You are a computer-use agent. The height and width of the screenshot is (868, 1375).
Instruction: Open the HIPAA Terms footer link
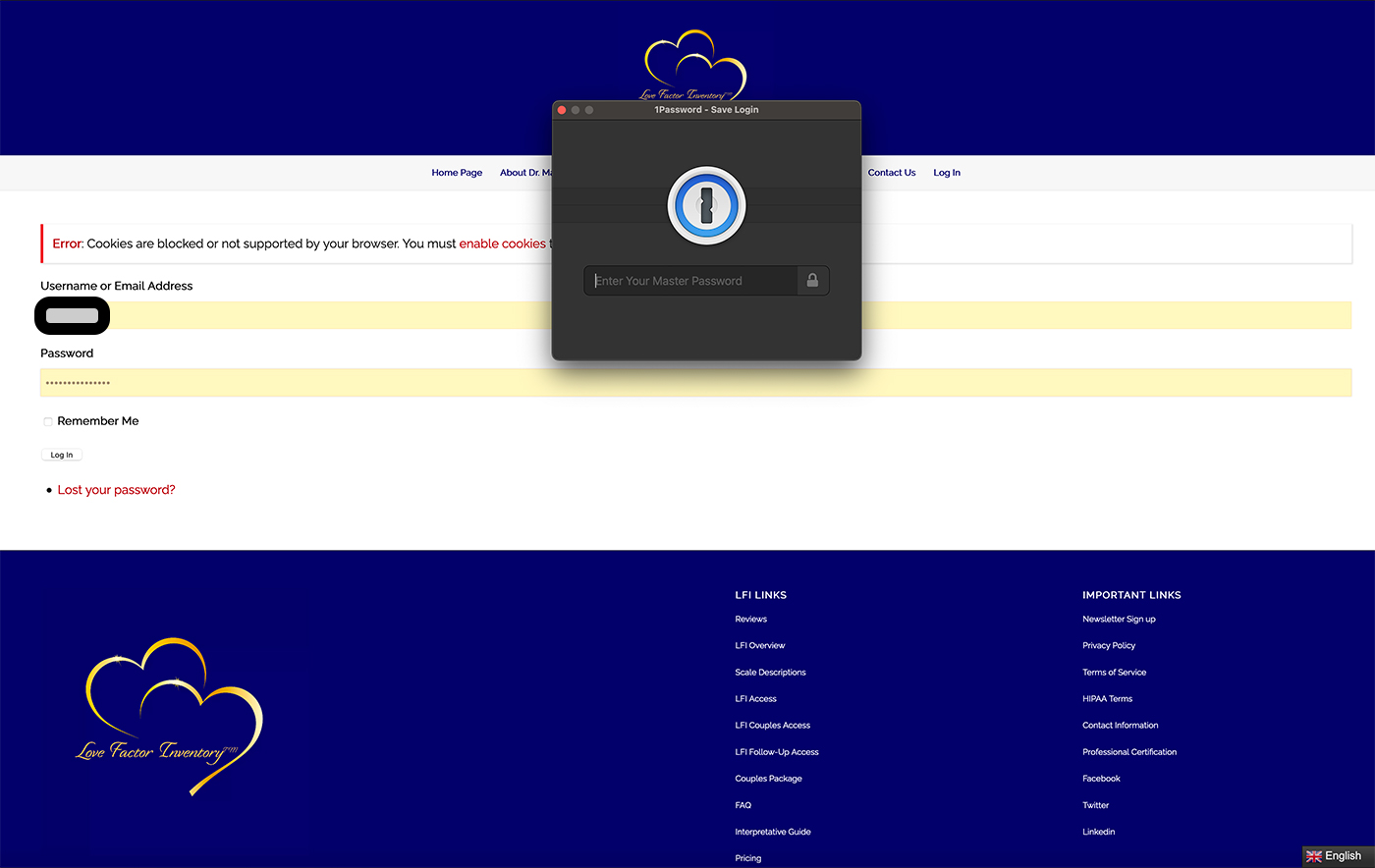click(1108, 699)
